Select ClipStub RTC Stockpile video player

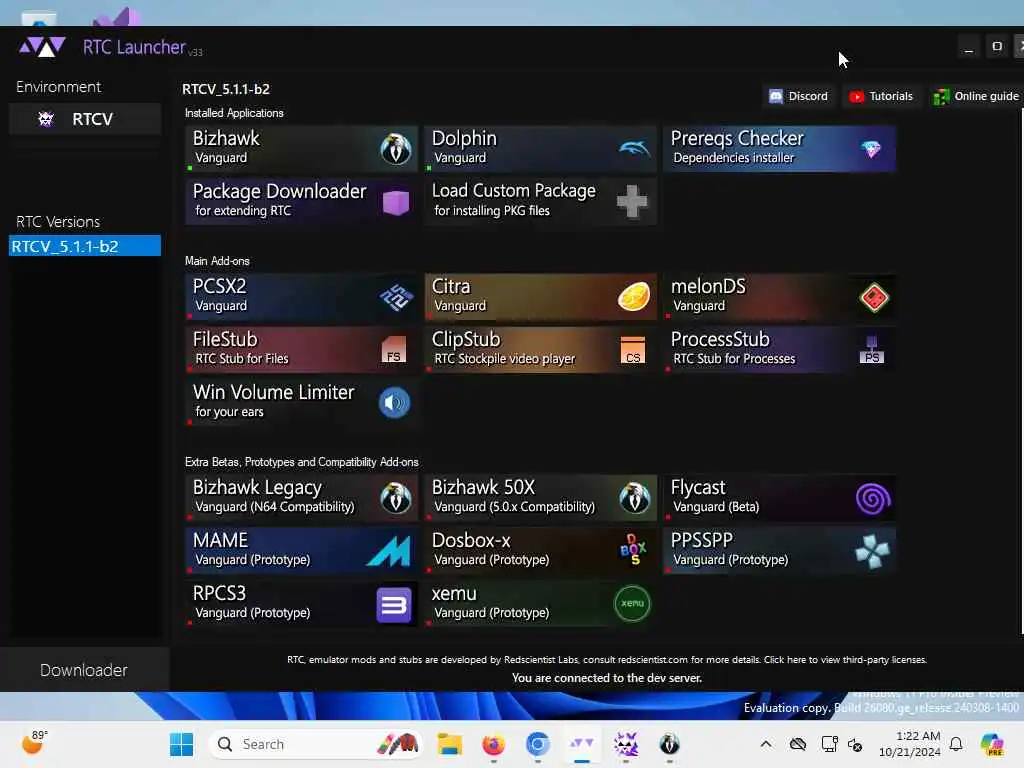(x=540, y=350)
